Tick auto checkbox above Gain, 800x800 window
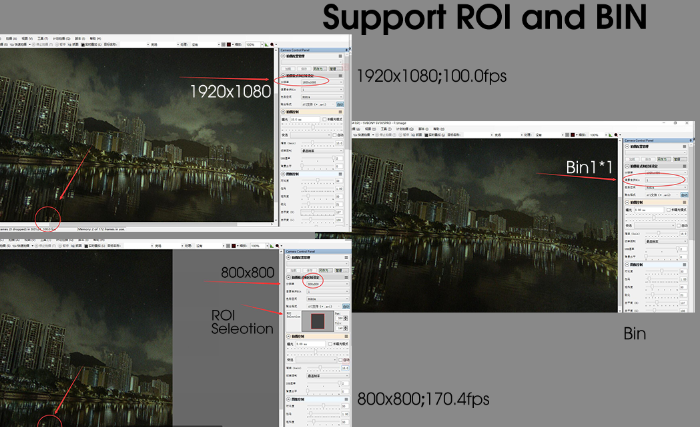This screenshot has width=700, height=427. 341,360
